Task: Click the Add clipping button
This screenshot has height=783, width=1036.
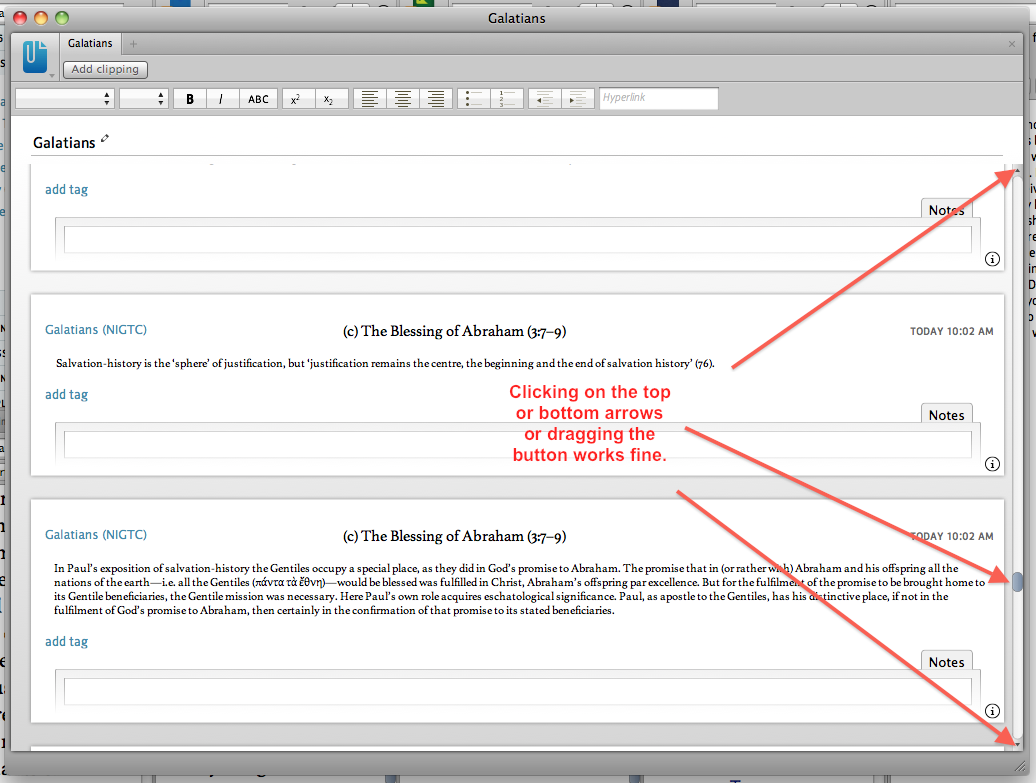Action: point(105,69)
